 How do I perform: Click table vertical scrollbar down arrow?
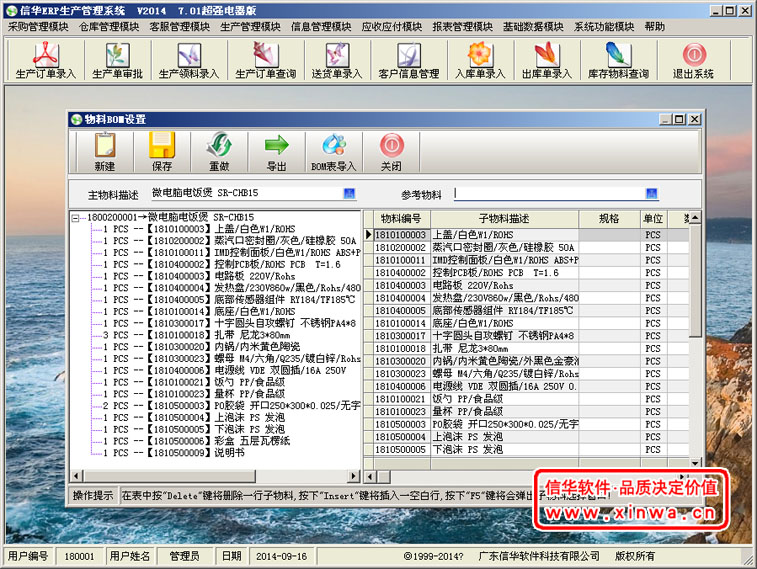(x=695, y=463)
